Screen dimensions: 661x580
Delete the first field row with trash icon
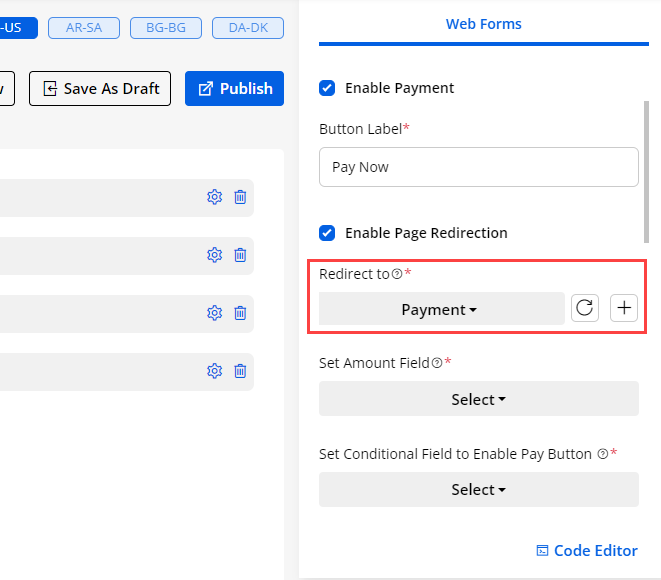[240, 197]
